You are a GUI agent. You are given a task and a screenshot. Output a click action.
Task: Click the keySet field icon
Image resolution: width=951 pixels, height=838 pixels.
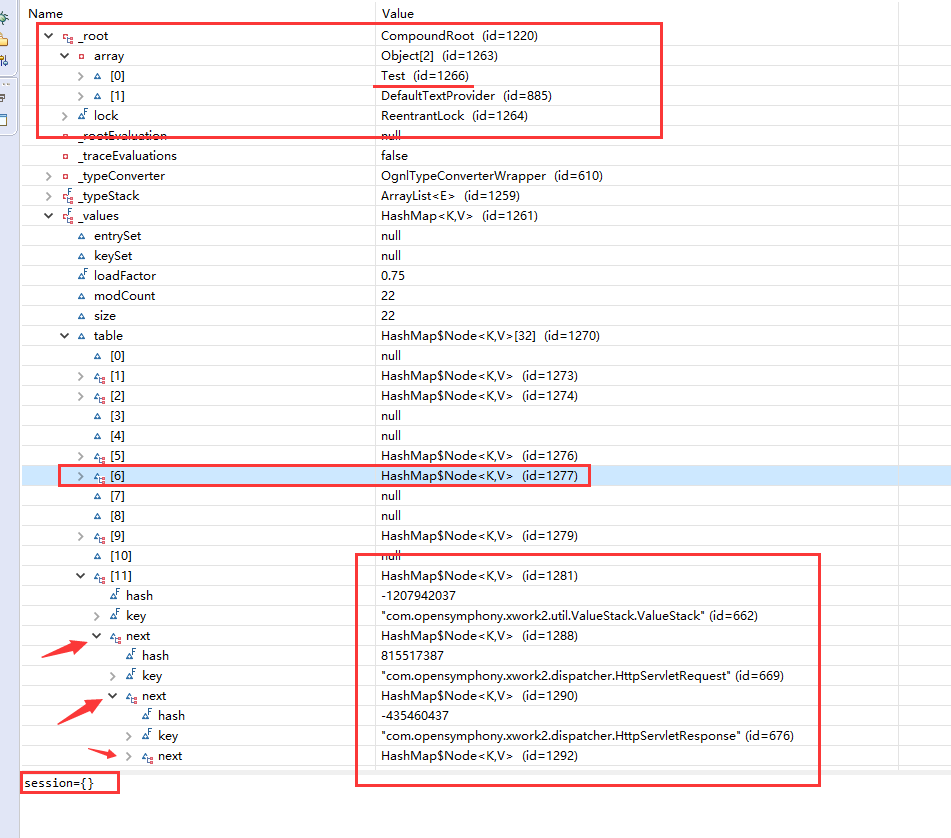[x=81, y=256]
